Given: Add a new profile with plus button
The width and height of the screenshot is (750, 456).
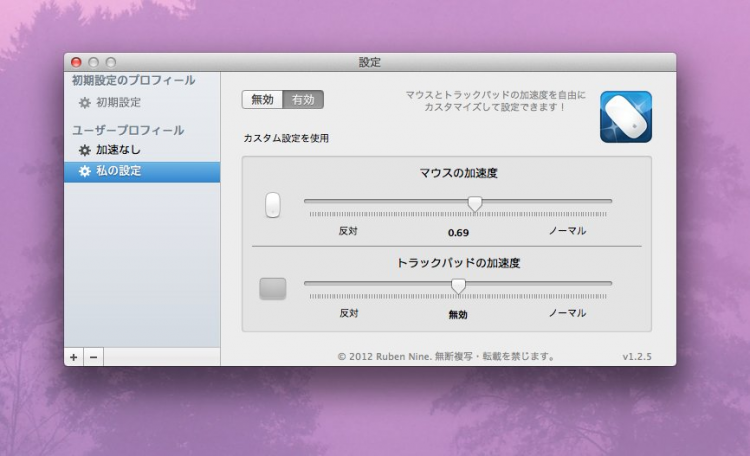Looking at the screenshot, I should tap(74, 357).
